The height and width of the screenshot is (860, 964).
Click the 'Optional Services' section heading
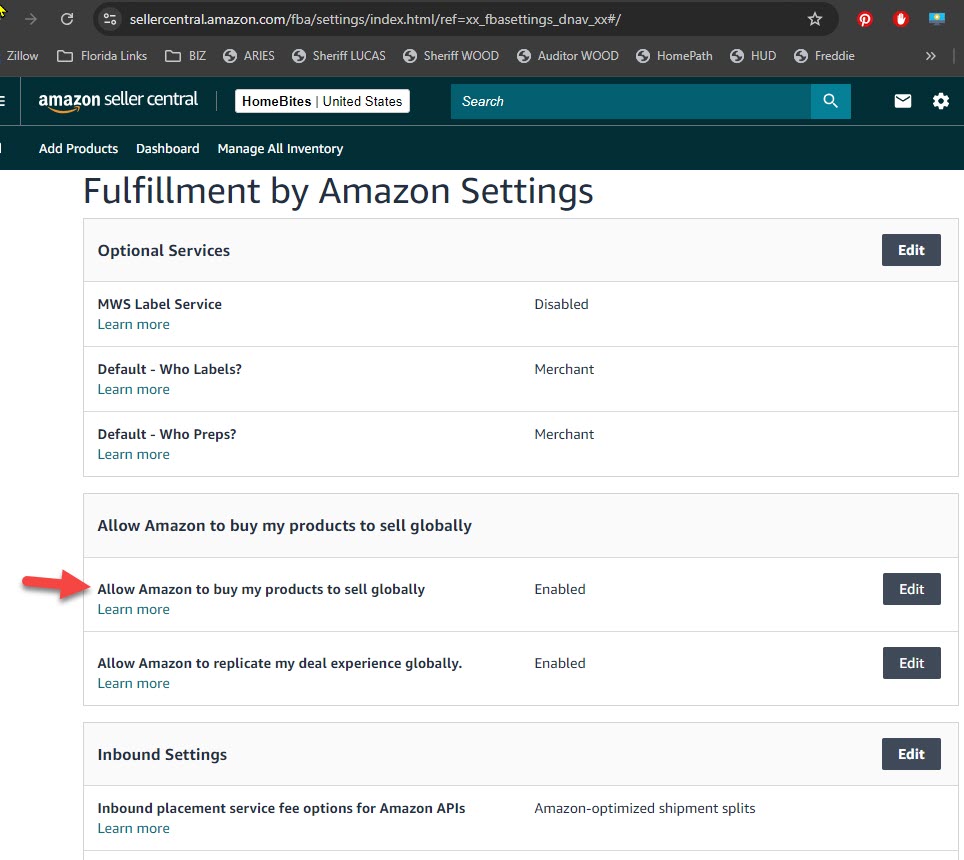[164, 251]
